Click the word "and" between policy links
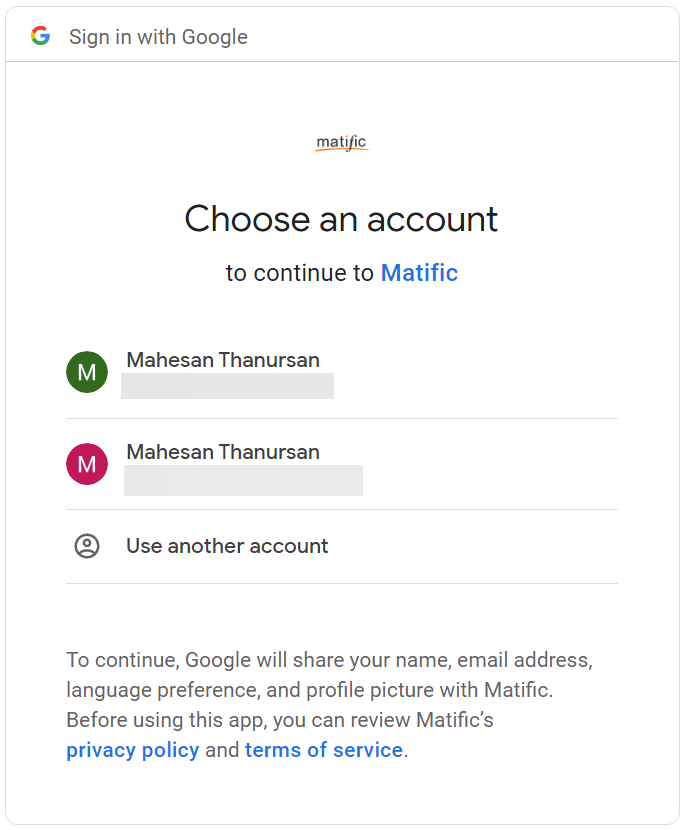 [x=222, y=750]
